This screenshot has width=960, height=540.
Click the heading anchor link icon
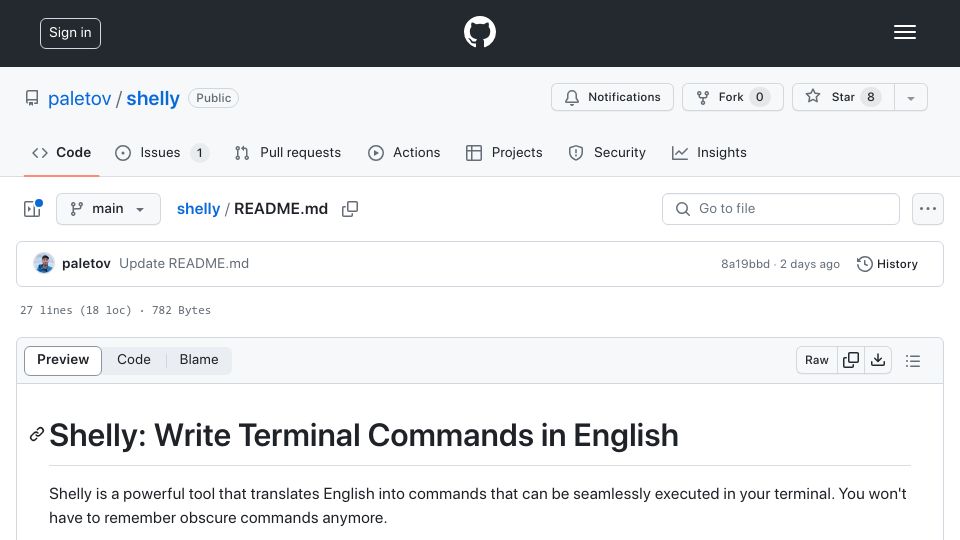pyautogui.click(x=37, y=435)
